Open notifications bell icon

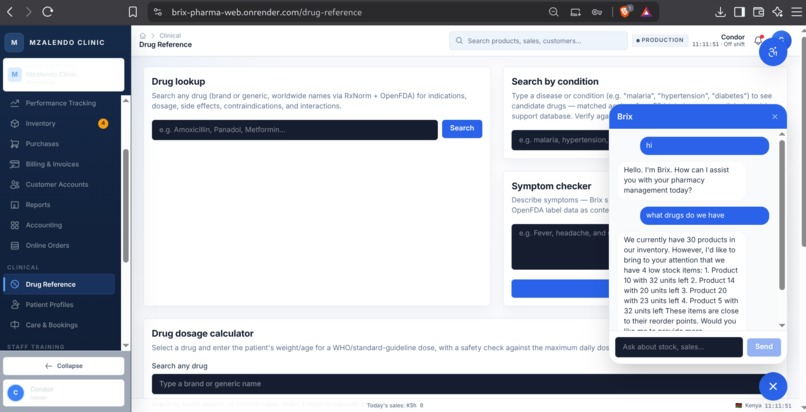(x=759, y=40)
